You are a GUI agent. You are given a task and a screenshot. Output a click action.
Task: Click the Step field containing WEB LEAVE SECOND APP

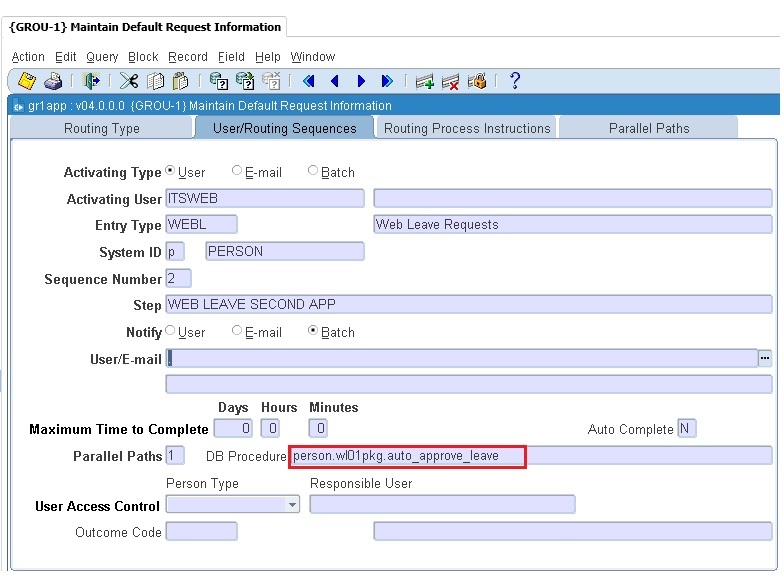point(468,304)
